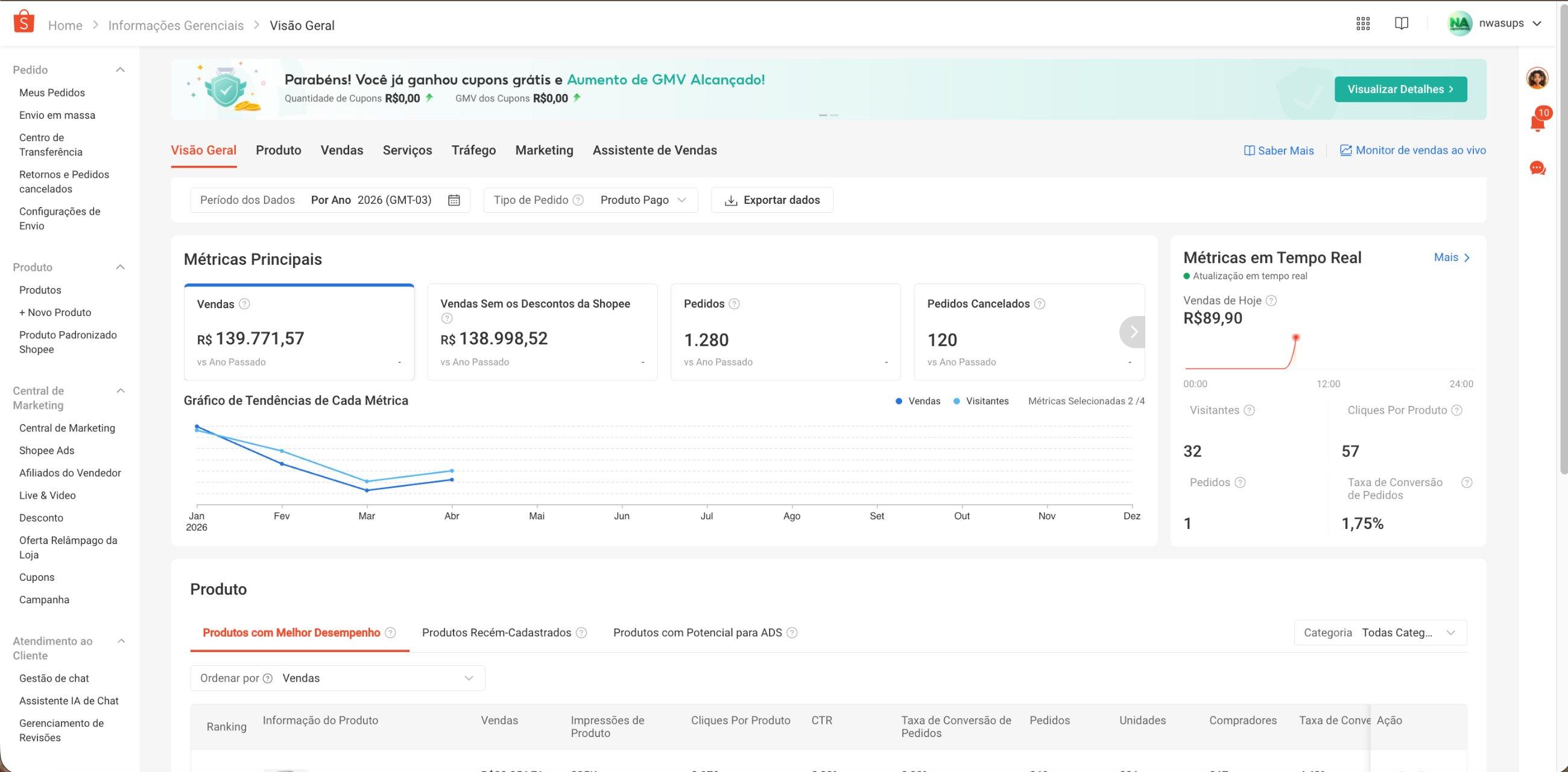Show next metric cards with arrow button

tap(1133, 332)
